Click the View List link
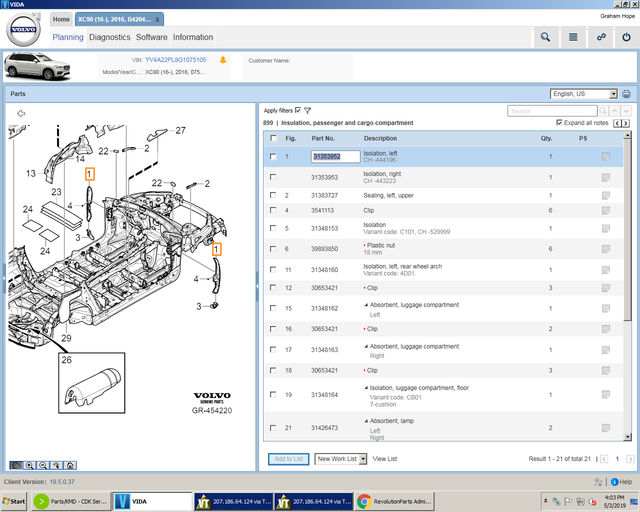The image size is (640, 512). coord(385,458)
